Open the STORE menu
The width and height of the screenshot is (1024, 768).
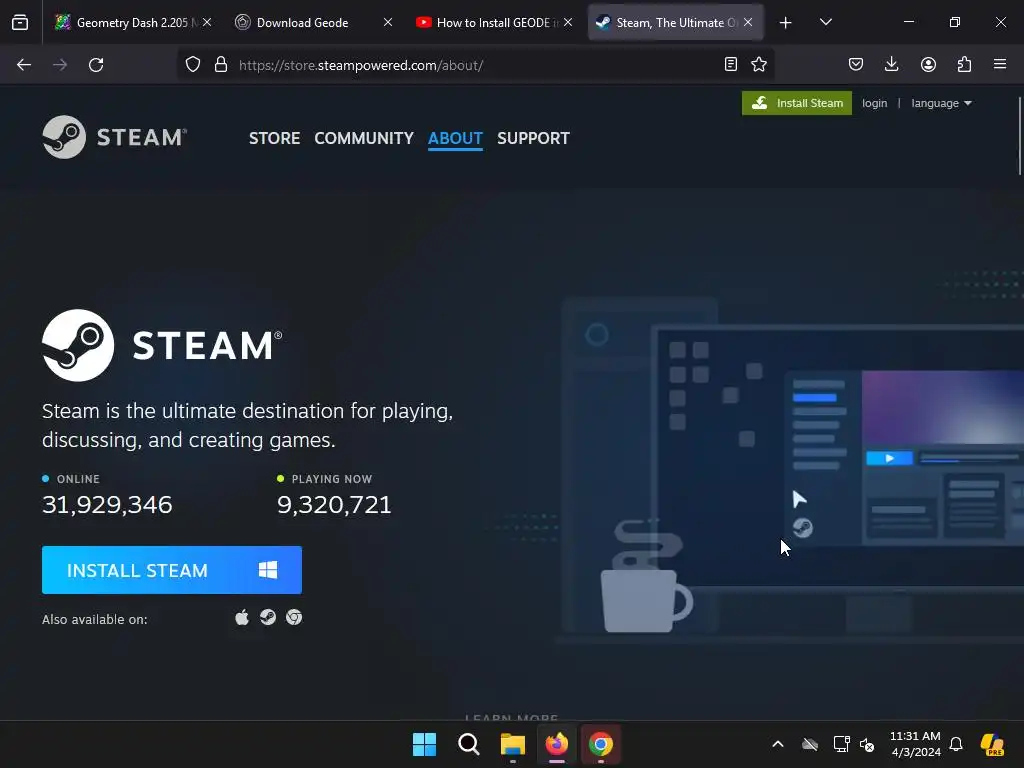click(x=274, y=138)
